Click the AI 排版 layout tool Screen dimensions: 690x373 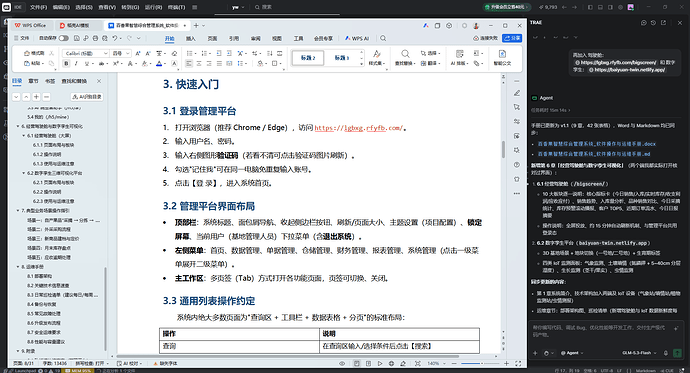tap(459, 58)
